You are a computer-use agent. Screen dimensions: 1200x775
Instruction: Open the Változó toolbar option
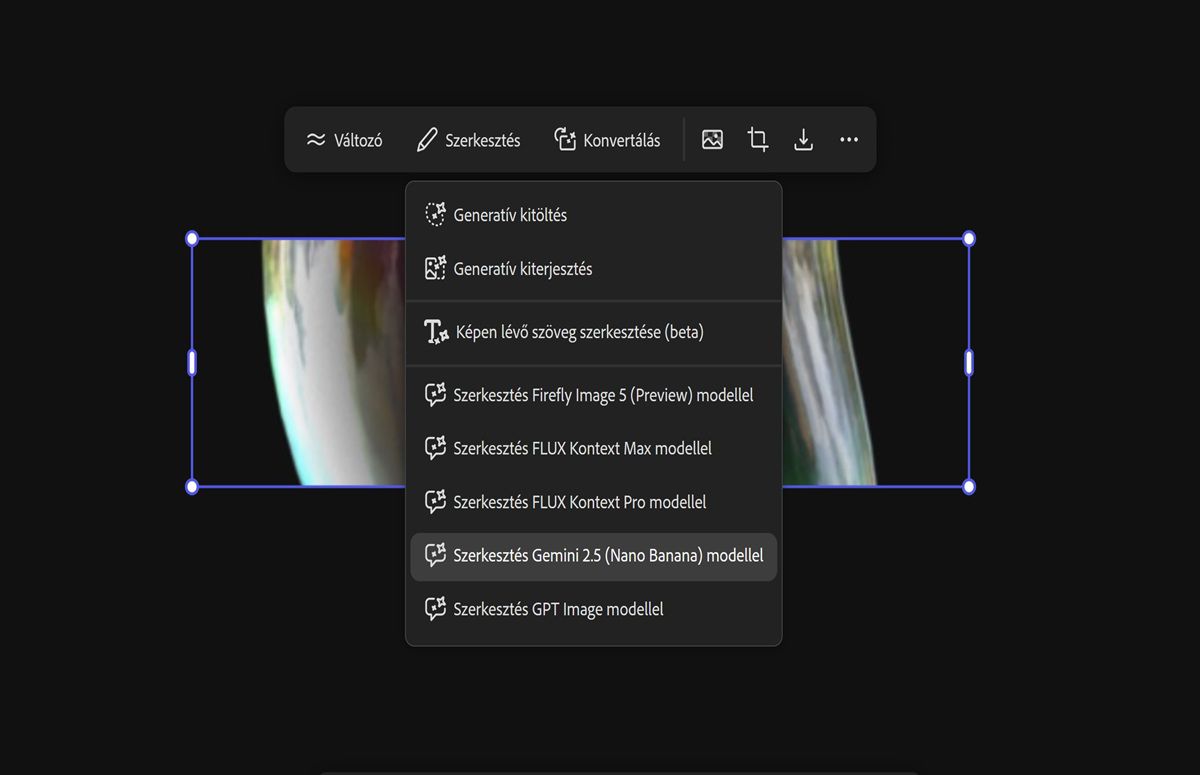pyautogui.click(x=344, y=140)
